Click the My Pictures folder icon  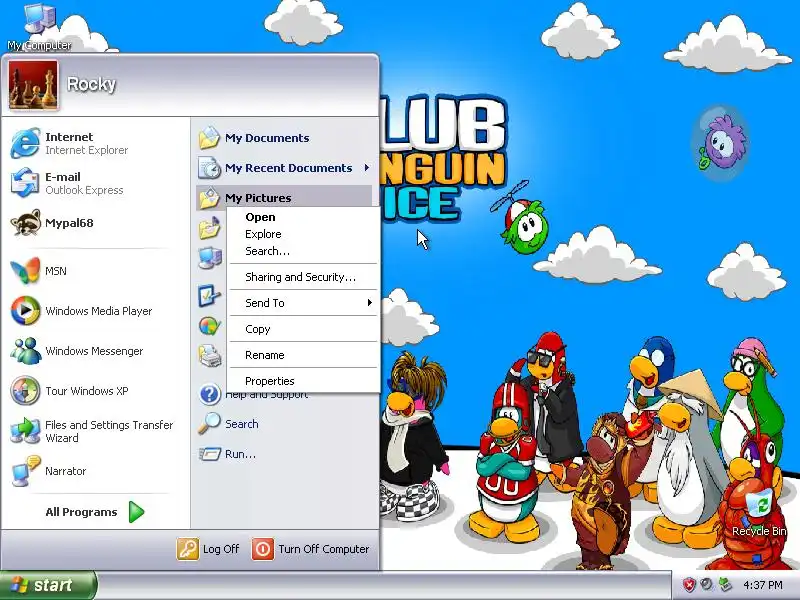tap(209, 198)
